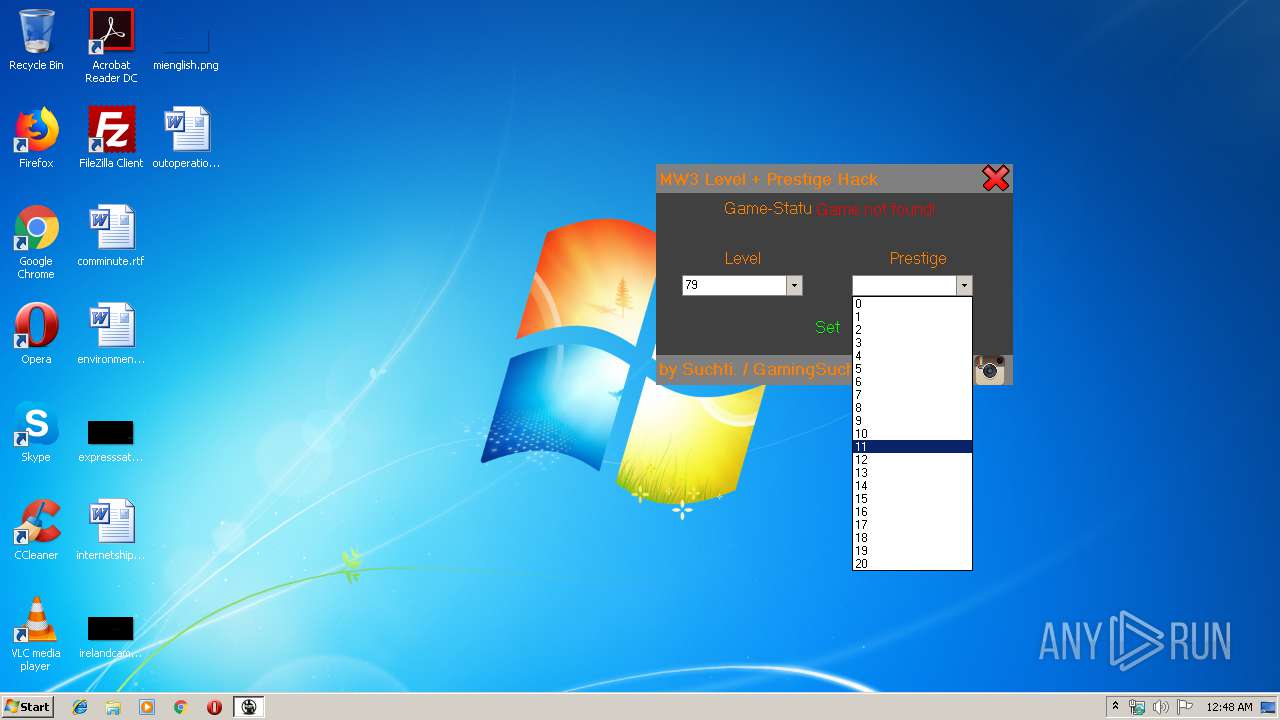Screen dimensions: 1280x720
Task: Pick prestige value 13
Action: pos(912,473)
